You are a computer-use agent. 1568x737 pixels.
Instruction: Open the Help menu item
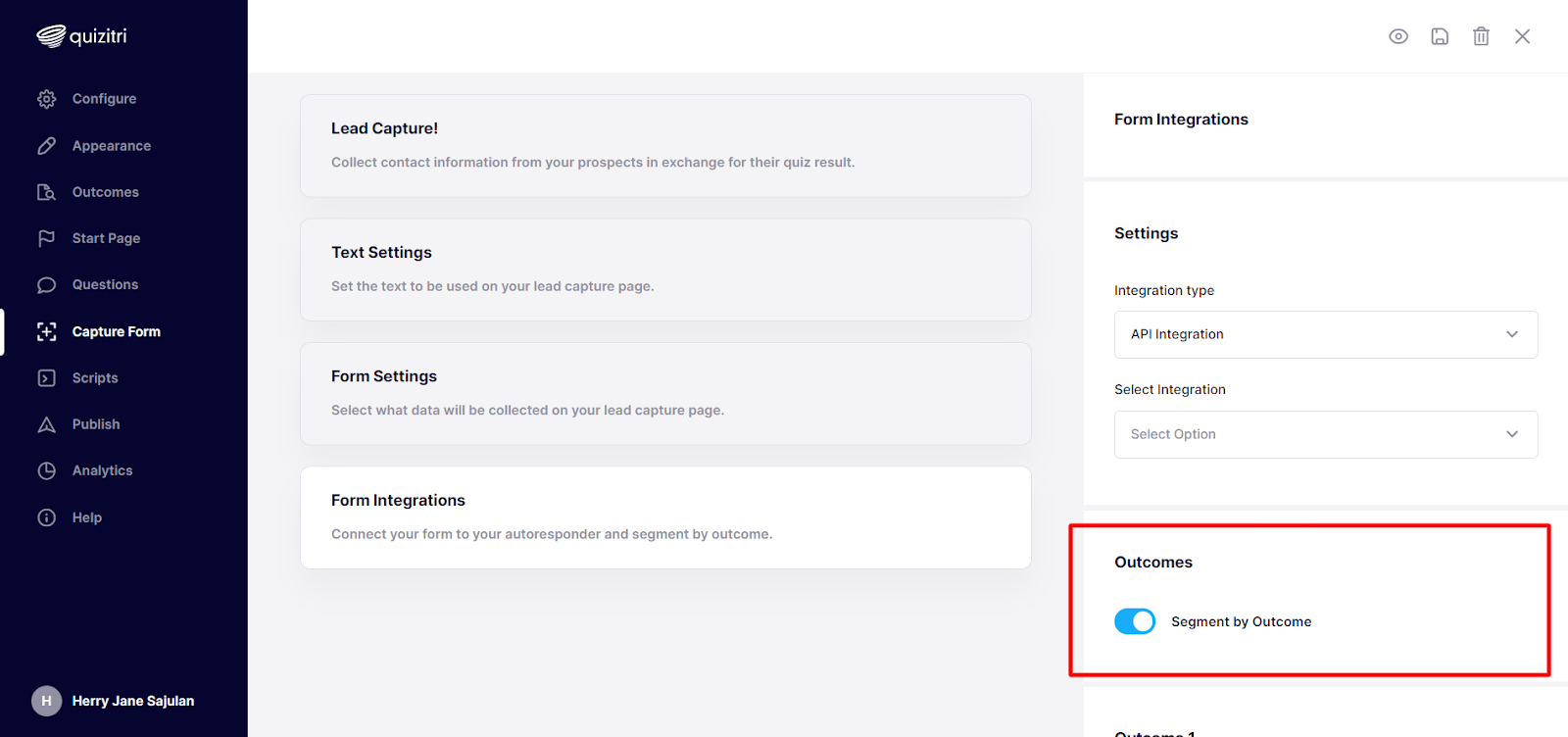[87, 517]
